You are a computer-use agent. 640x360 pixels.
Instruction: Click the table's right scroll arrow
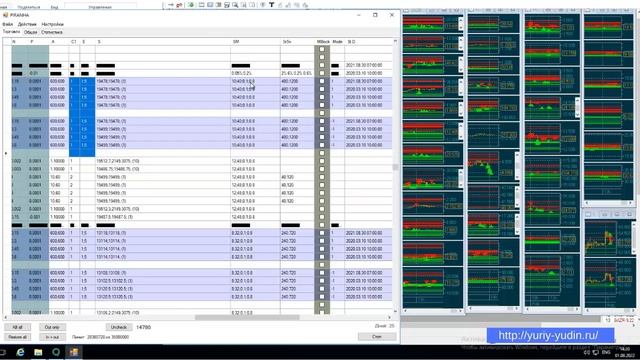coord(389,317)
